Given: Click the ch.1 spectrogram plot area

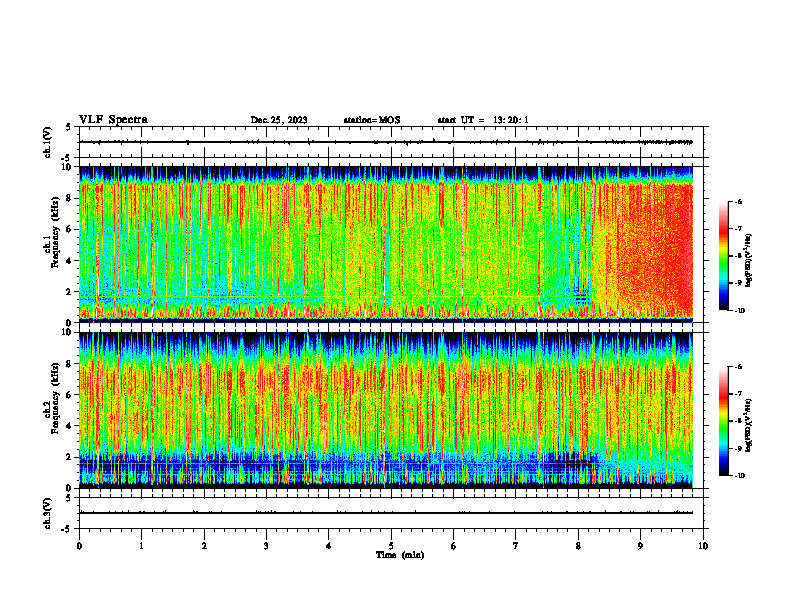Looking at the screenshot, I should (386, 244).
